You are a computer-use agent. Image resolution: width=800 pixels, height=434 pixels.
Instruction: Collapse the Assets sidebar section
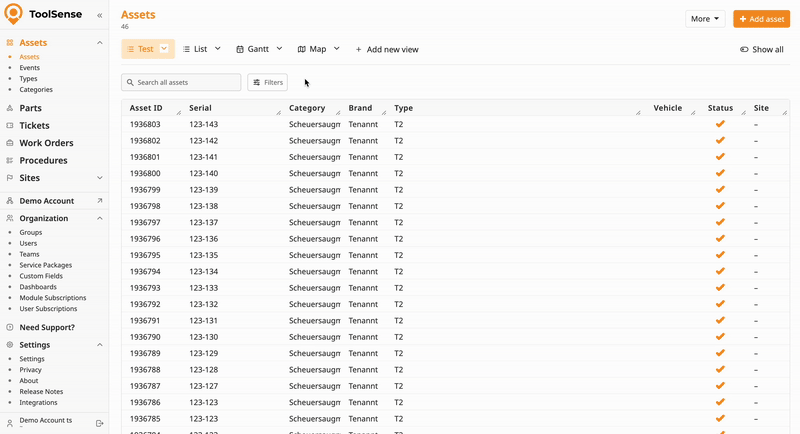tap(99, 43)
